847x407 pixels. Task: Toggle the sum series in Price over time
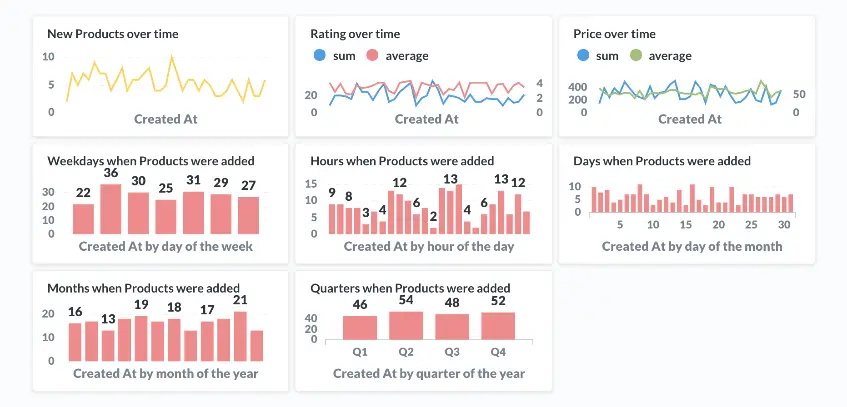582,56
